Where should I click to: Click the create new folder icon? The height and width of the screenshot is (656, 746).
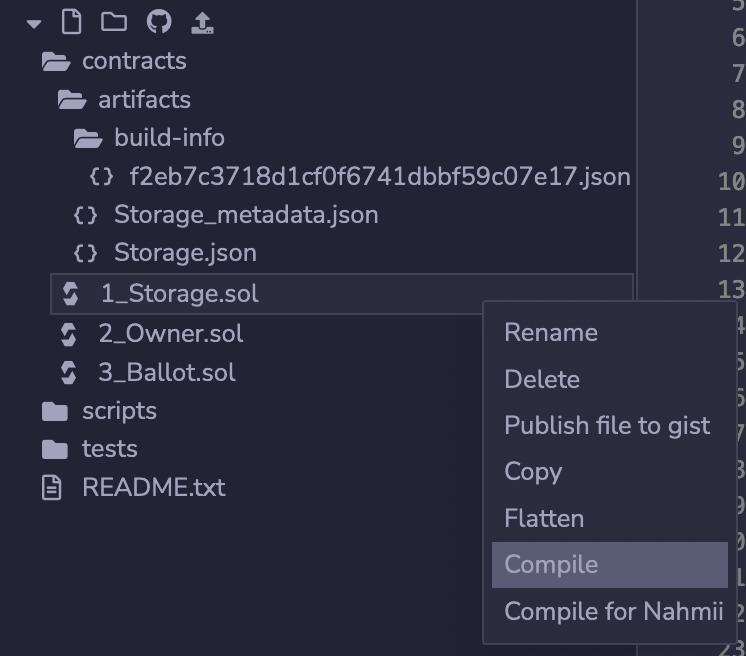[114, 22]
